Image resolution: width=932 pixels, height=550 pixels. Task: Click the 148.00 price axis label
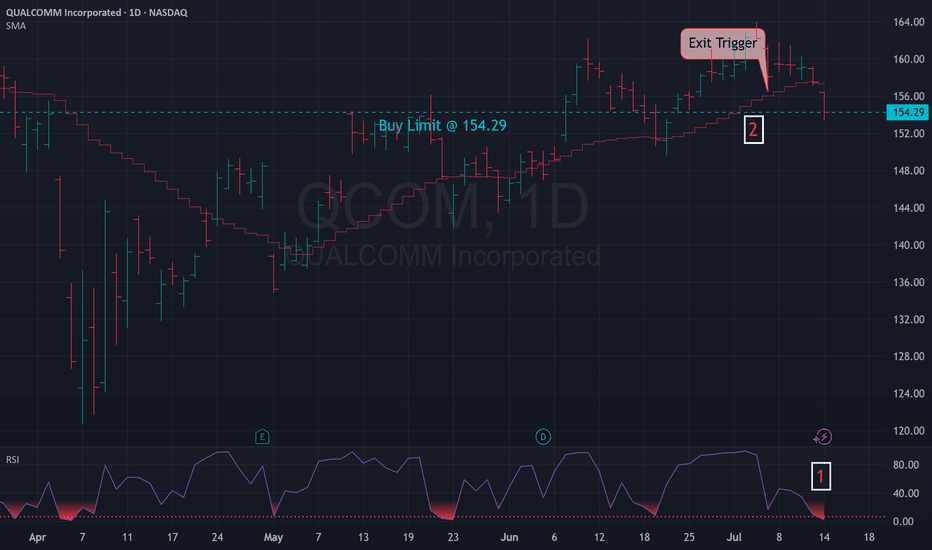[908, 171]
